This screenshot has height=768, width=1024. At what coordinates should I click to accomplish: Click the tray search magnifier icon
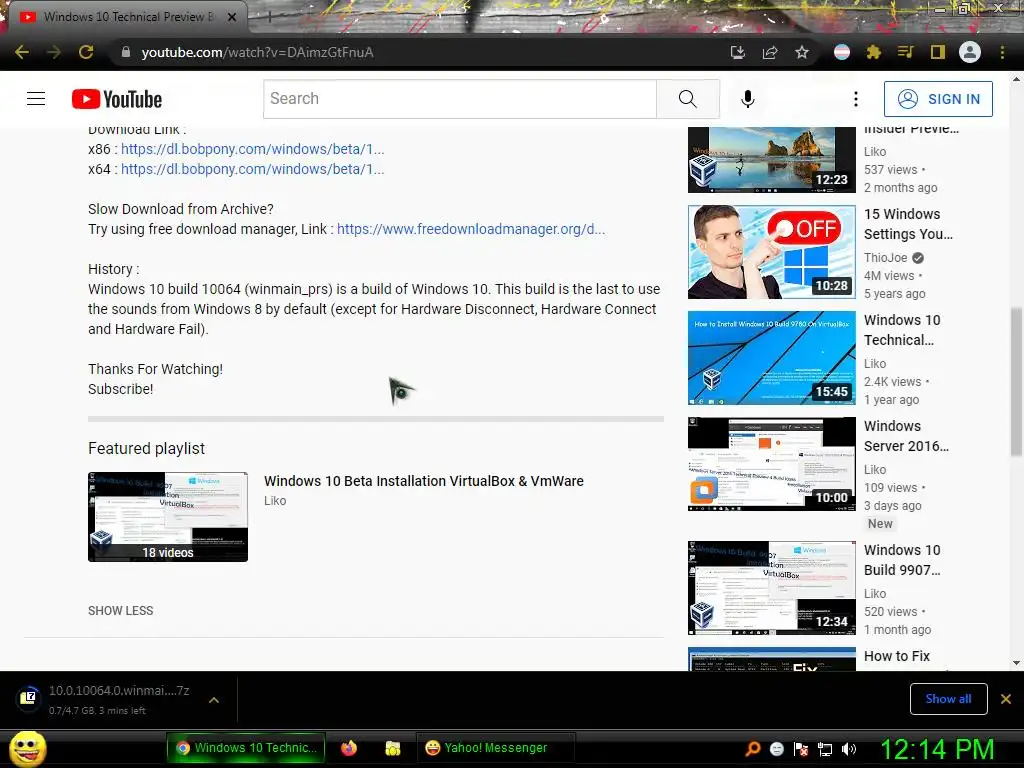[x=752, y=748]
